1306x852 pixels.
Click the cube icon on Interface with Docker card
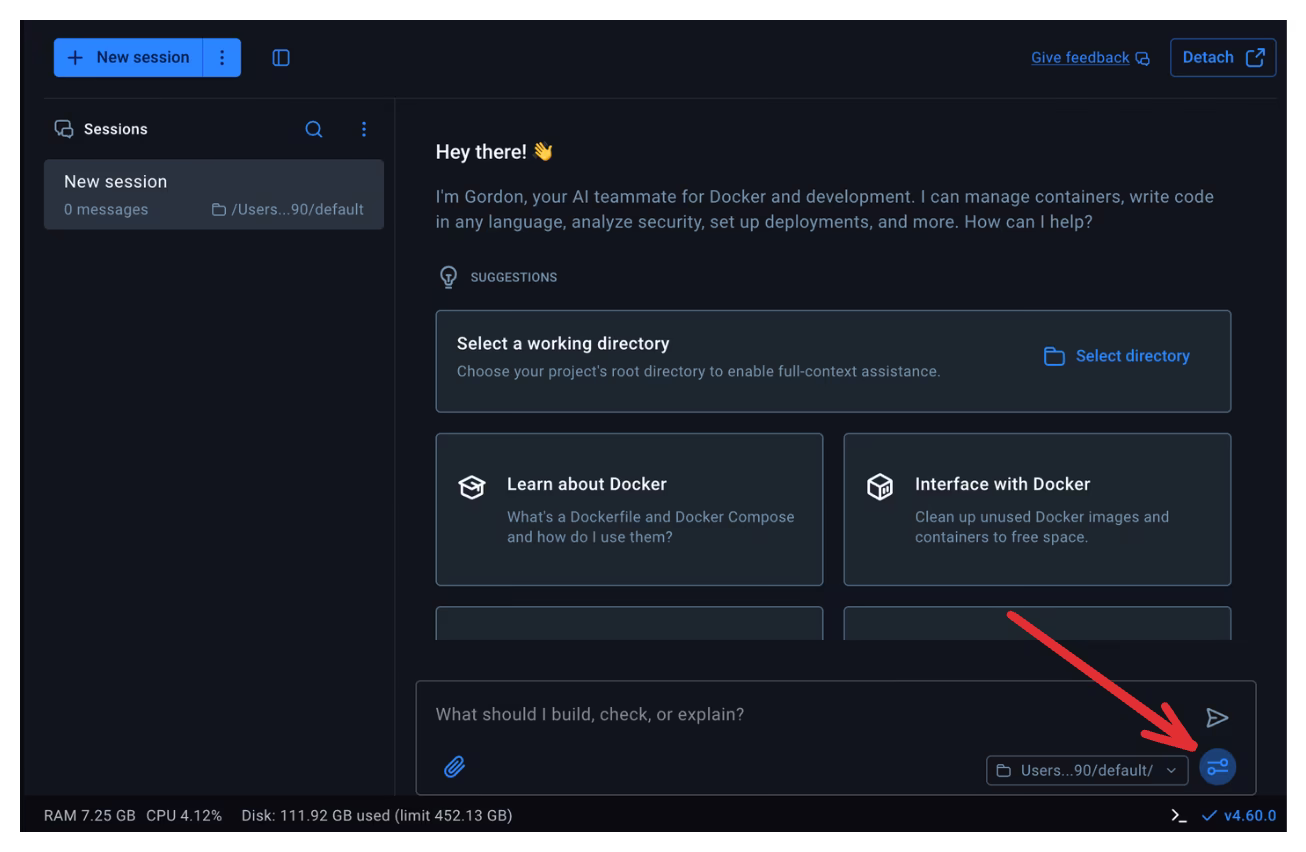tap(880, 485)
